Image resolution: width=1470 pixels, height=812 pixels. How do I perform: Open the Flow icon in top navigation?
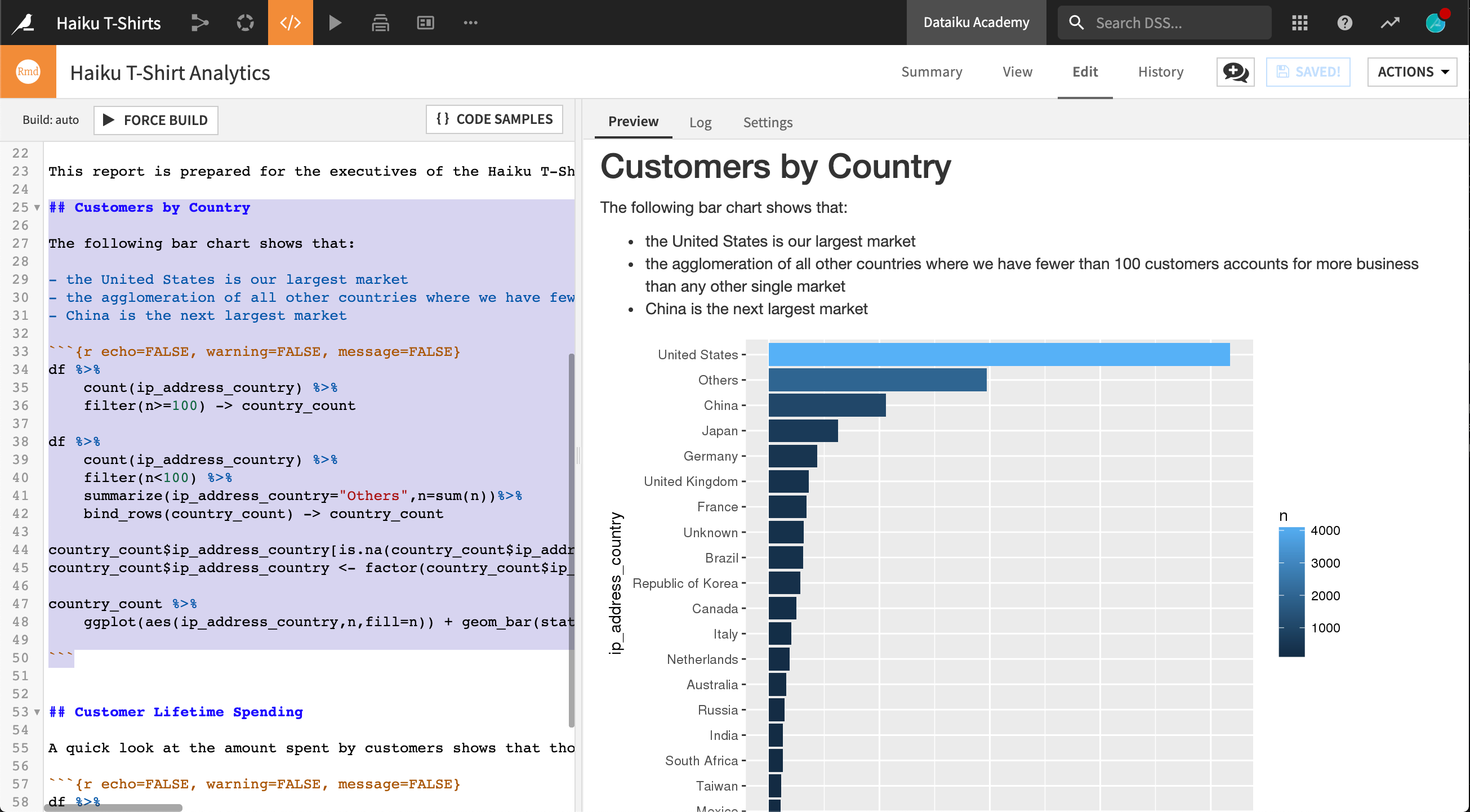200,23
